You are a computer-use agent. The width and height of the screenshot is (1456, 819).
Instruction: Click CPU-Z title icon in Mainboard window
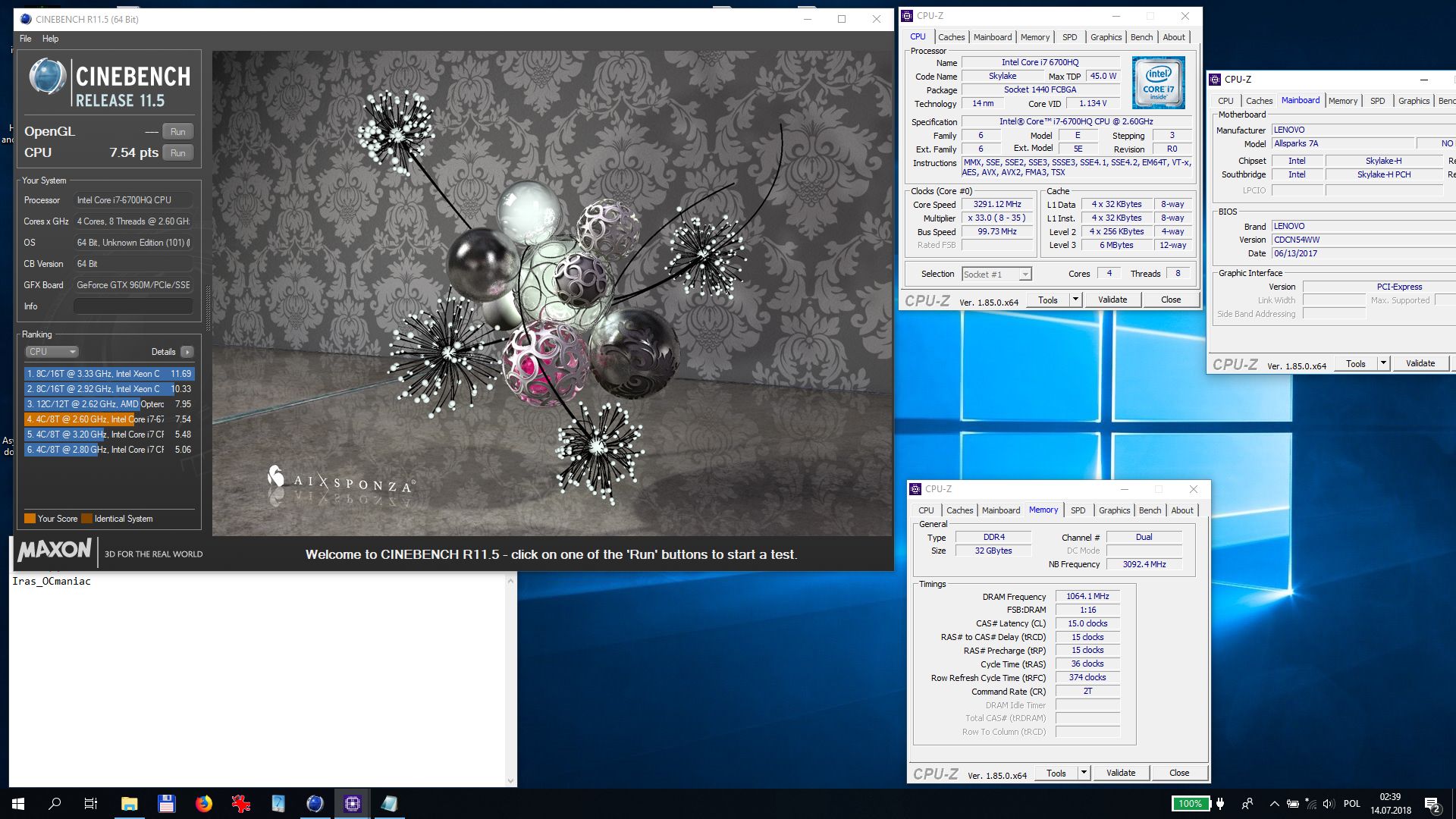tap(1215, 79)
